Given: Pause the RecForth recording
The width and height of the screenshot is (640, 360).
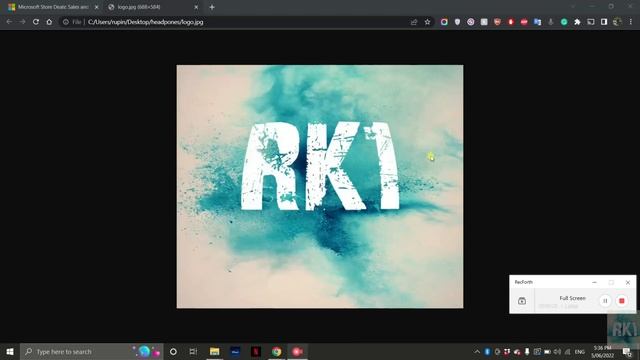Looking at the screenshot, I should [605, 301].
